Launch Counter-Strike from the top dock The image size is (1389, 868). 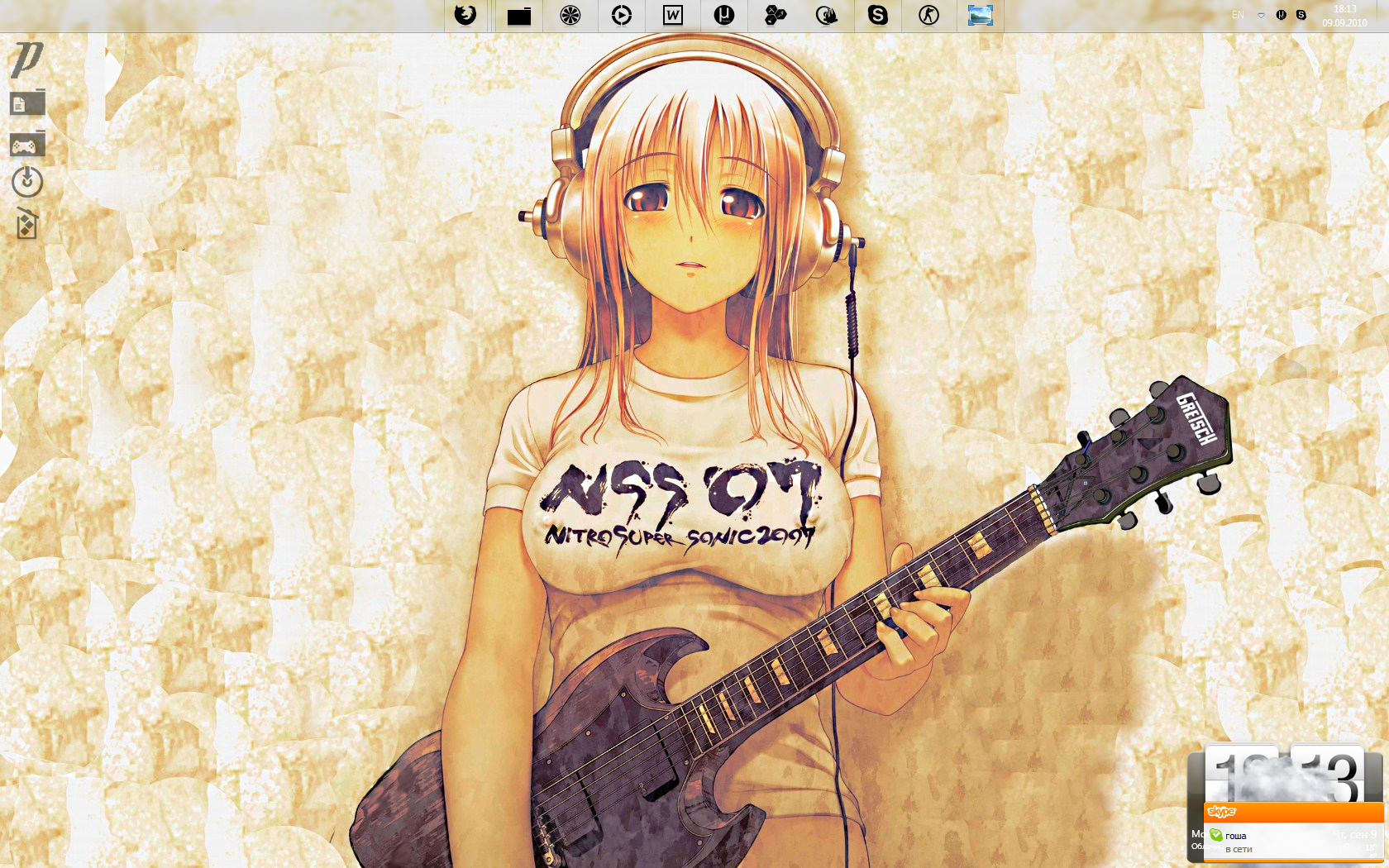tap(929, 15)
